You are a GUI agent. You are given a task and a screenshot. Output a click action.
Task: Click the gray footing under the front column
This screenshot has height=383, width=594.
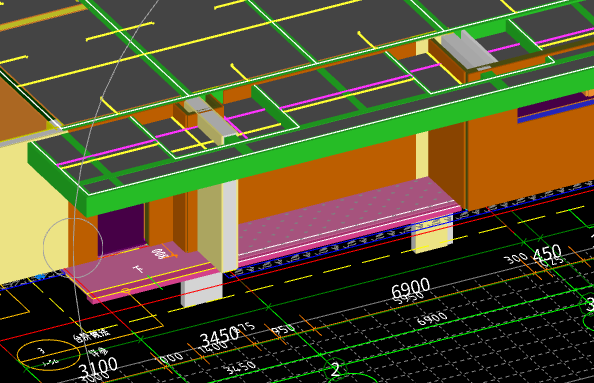202,289
